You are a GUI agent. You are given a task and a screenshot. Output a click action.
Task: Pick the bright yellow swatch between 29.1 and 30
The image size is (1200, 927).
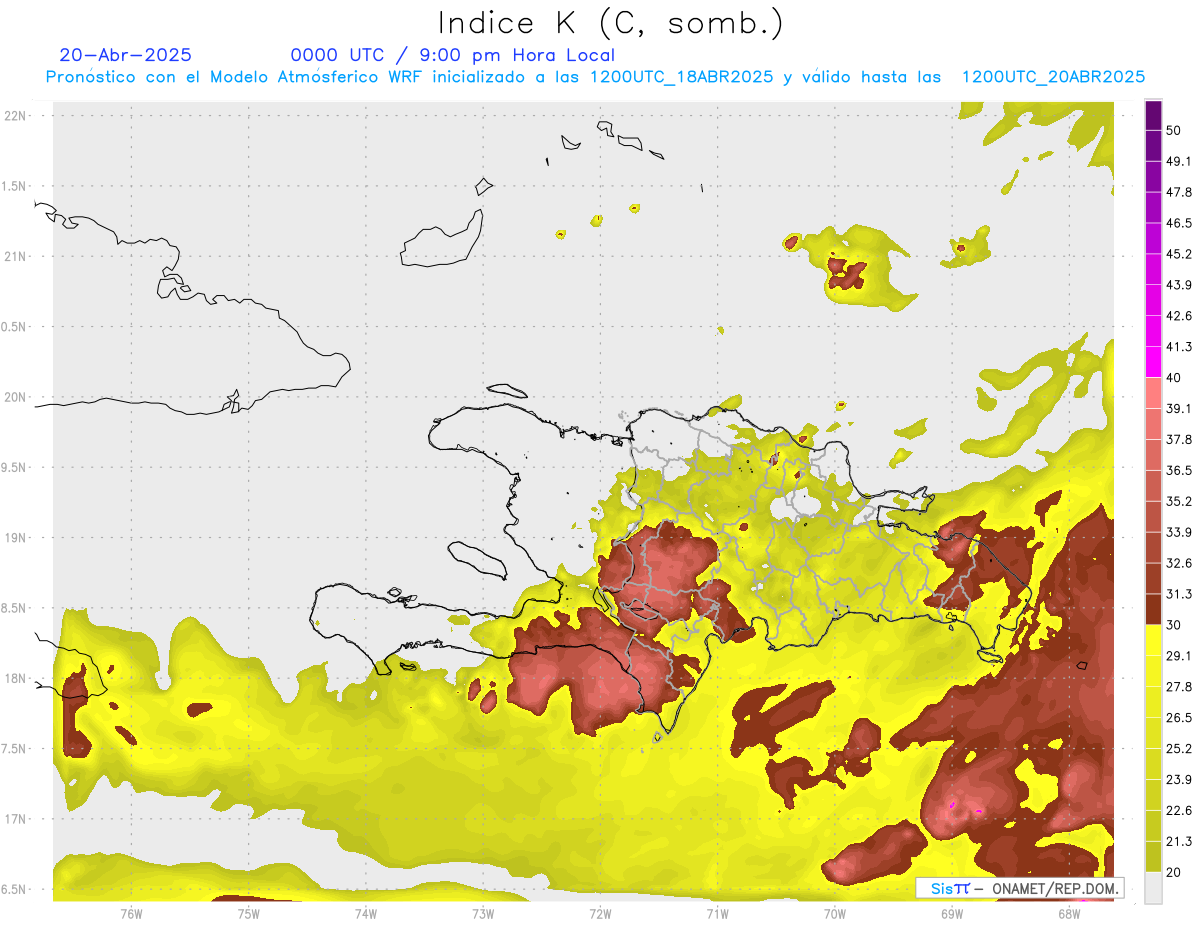pyautogui.click(x=1153, y=640)
